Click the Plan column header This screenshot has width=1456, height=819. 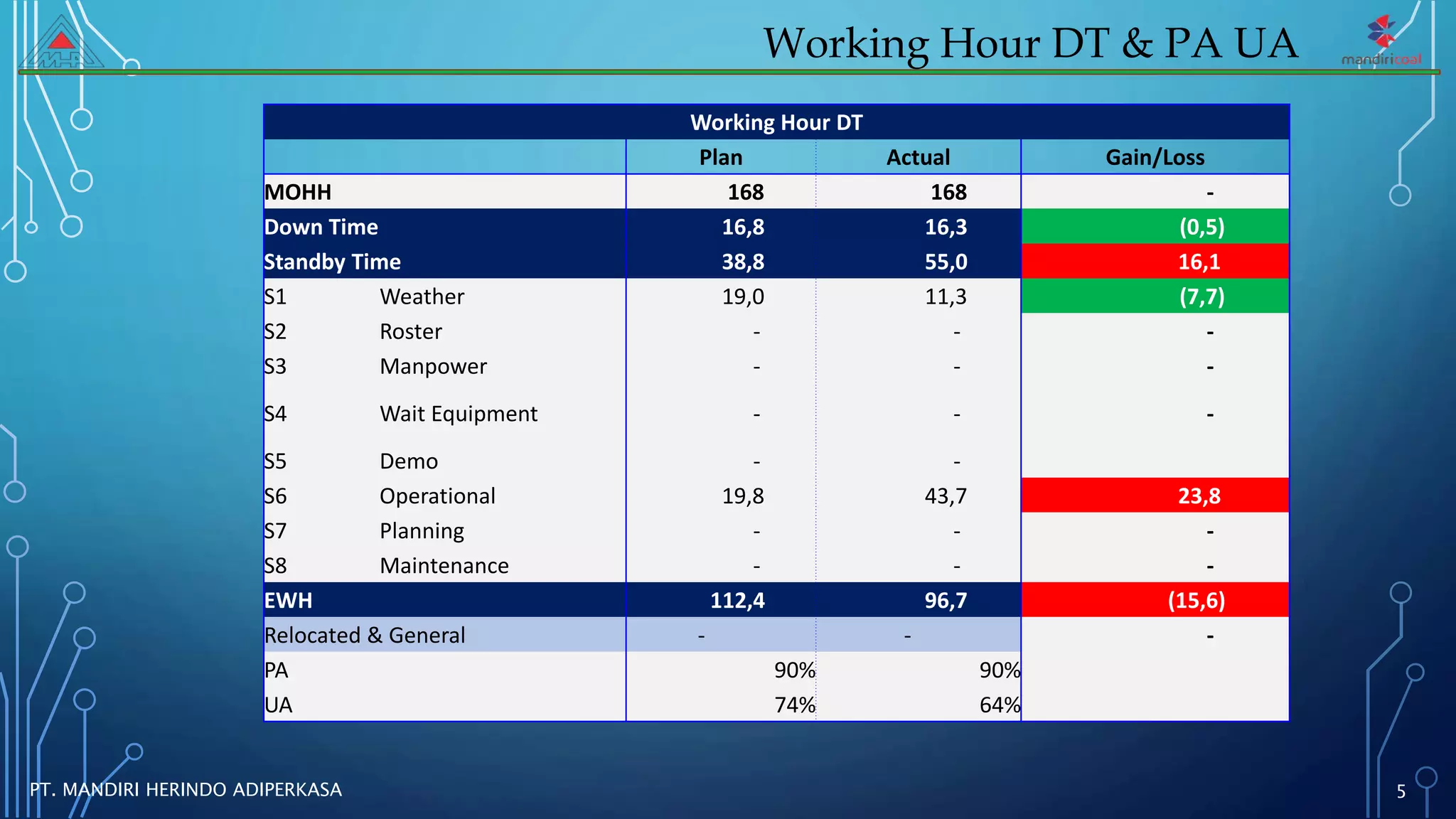720,157
